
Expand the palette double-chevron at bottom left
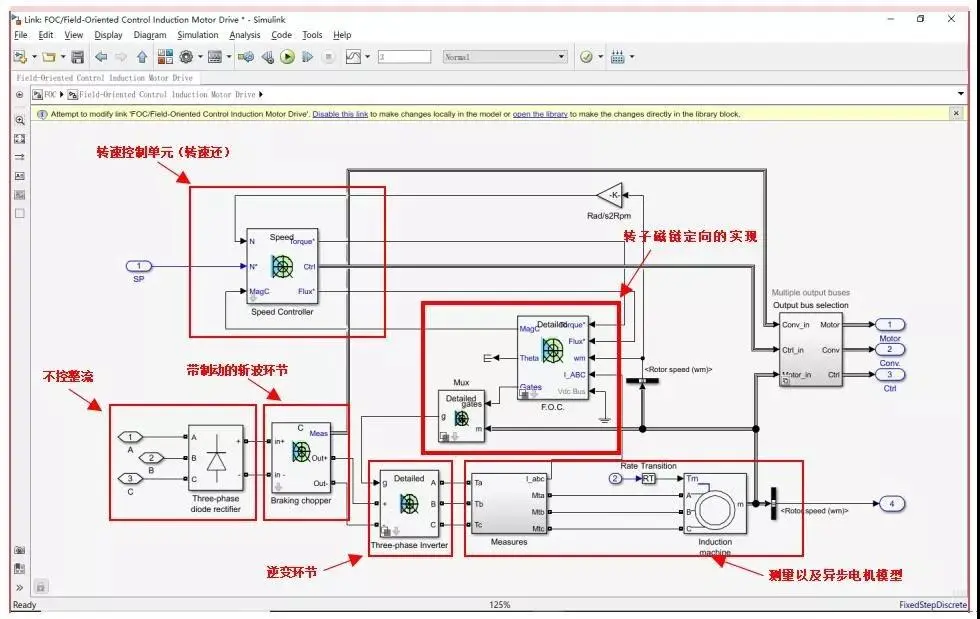(x=19, y=587)
